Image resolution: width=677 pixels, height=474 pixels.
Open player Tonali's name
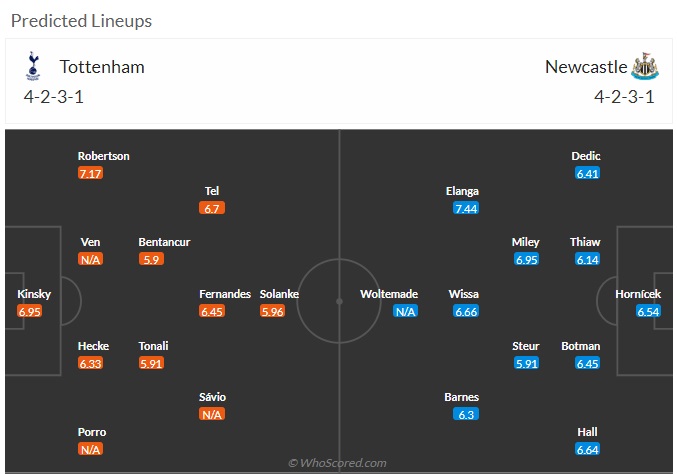coord(153,346)
